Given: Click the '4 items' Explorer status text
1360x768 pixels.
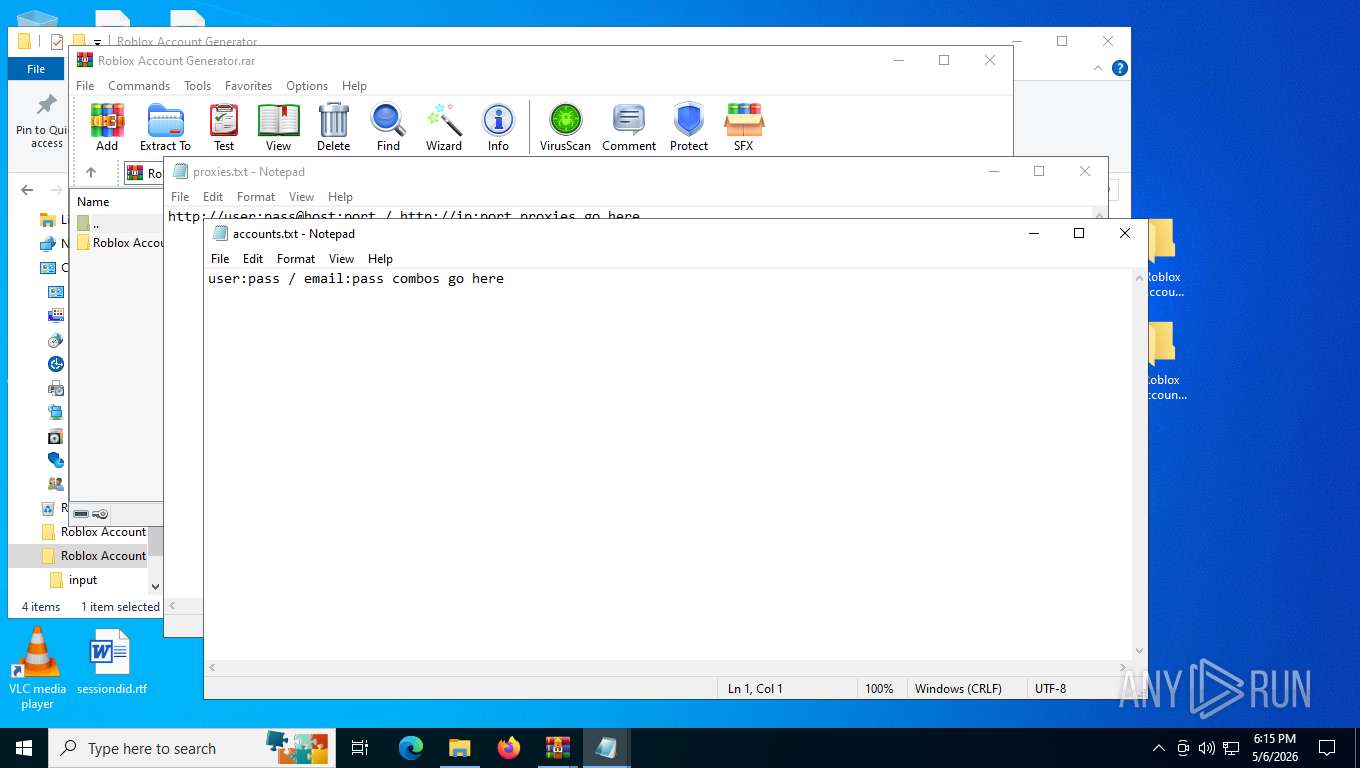Looking at the screenshot, I should (41, 607).
